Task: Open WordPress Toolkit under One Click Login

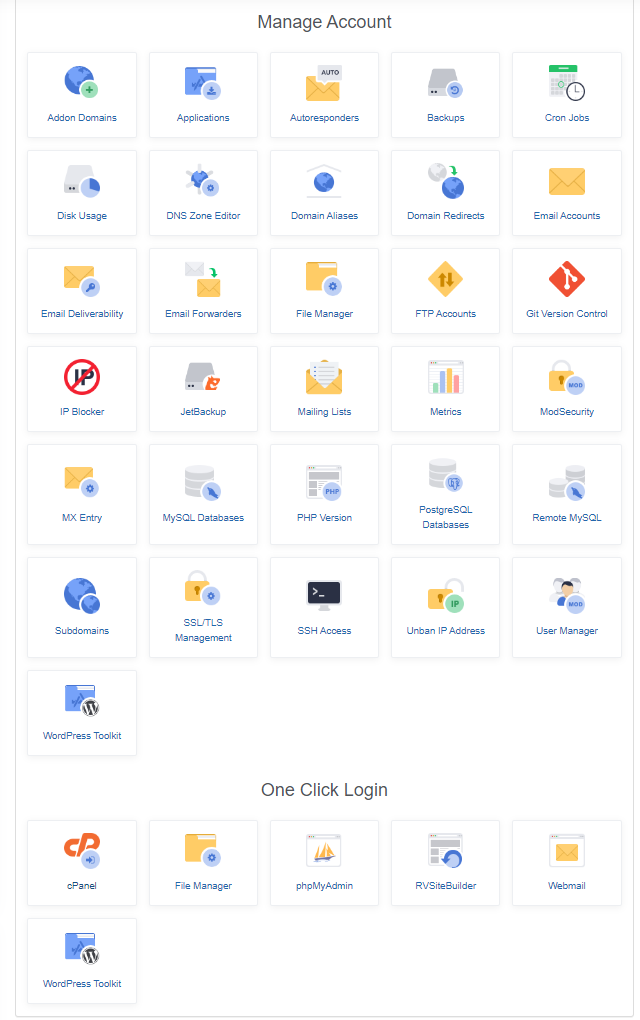Action: click(81, 948)
